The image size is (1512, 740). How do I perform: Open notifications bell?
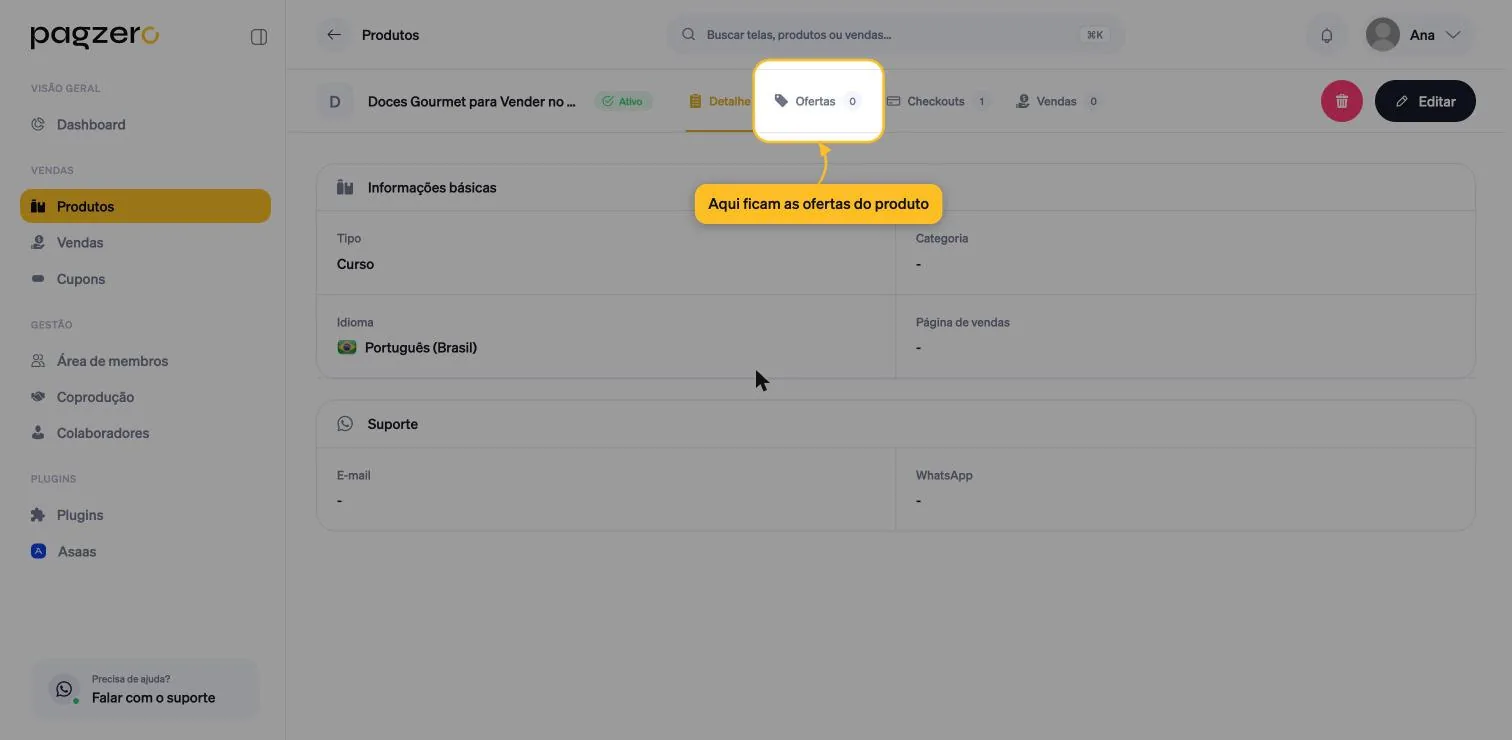(1327, 35)
